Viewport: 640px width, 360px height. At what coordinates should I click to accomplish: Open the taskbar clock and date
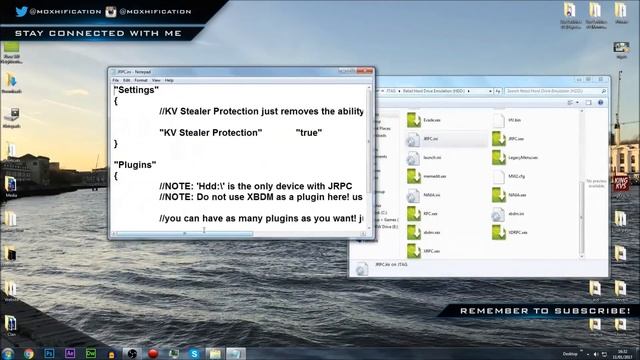coord(622,354)
